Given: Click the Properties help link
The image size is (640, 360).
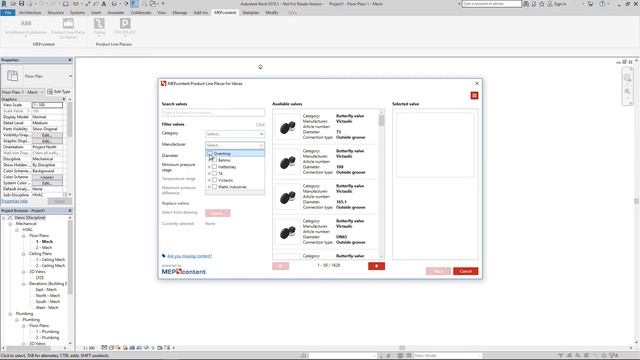Looking at the screenshot, I should pyautogui.click(x=15, y=201).
